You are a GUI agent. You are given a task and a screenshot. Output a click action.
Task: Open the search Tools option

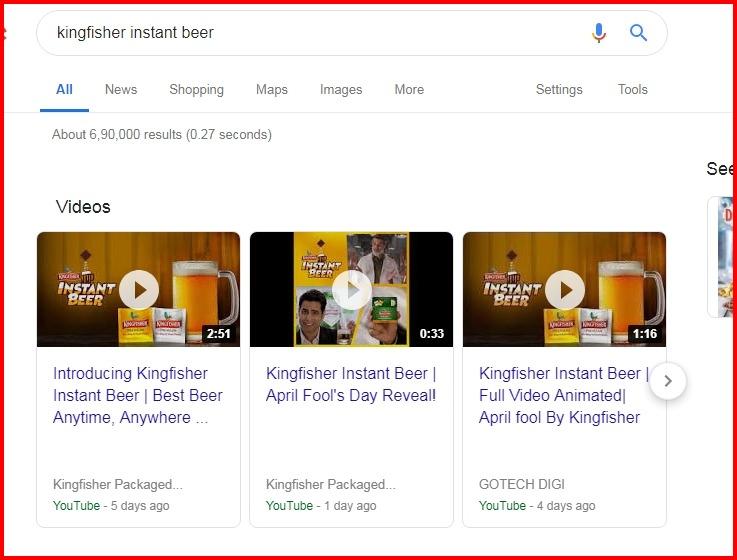point(632,89)
